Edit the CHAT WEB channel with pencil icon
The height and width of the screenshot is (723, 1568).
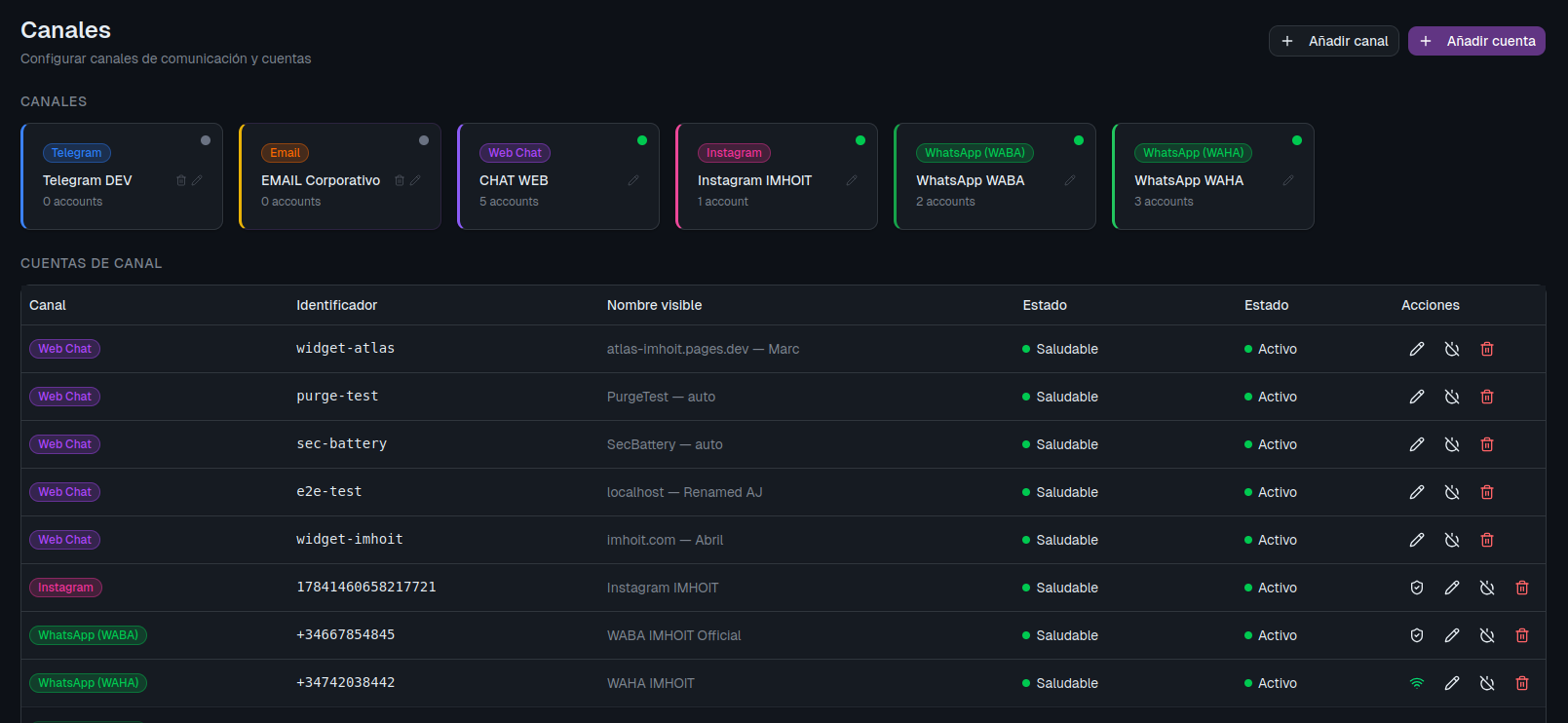pyautogui.click(x=633, y=180)
